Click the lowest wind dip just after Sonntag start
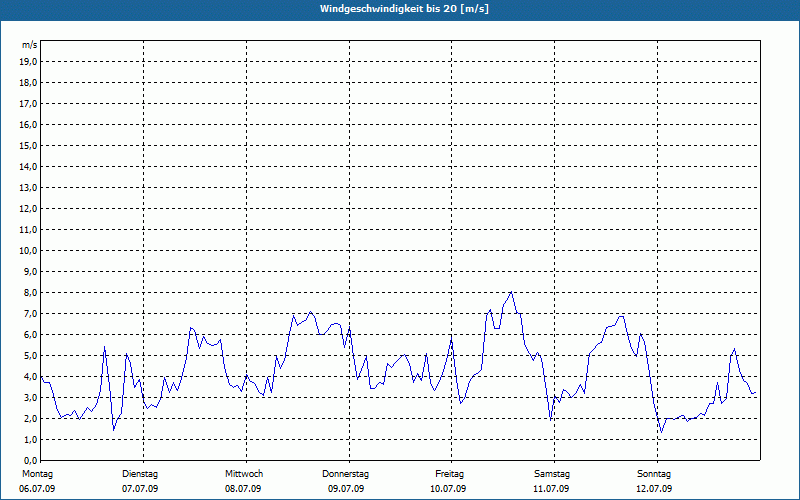The width and height of the screenshot is (800, 500). 662,433
